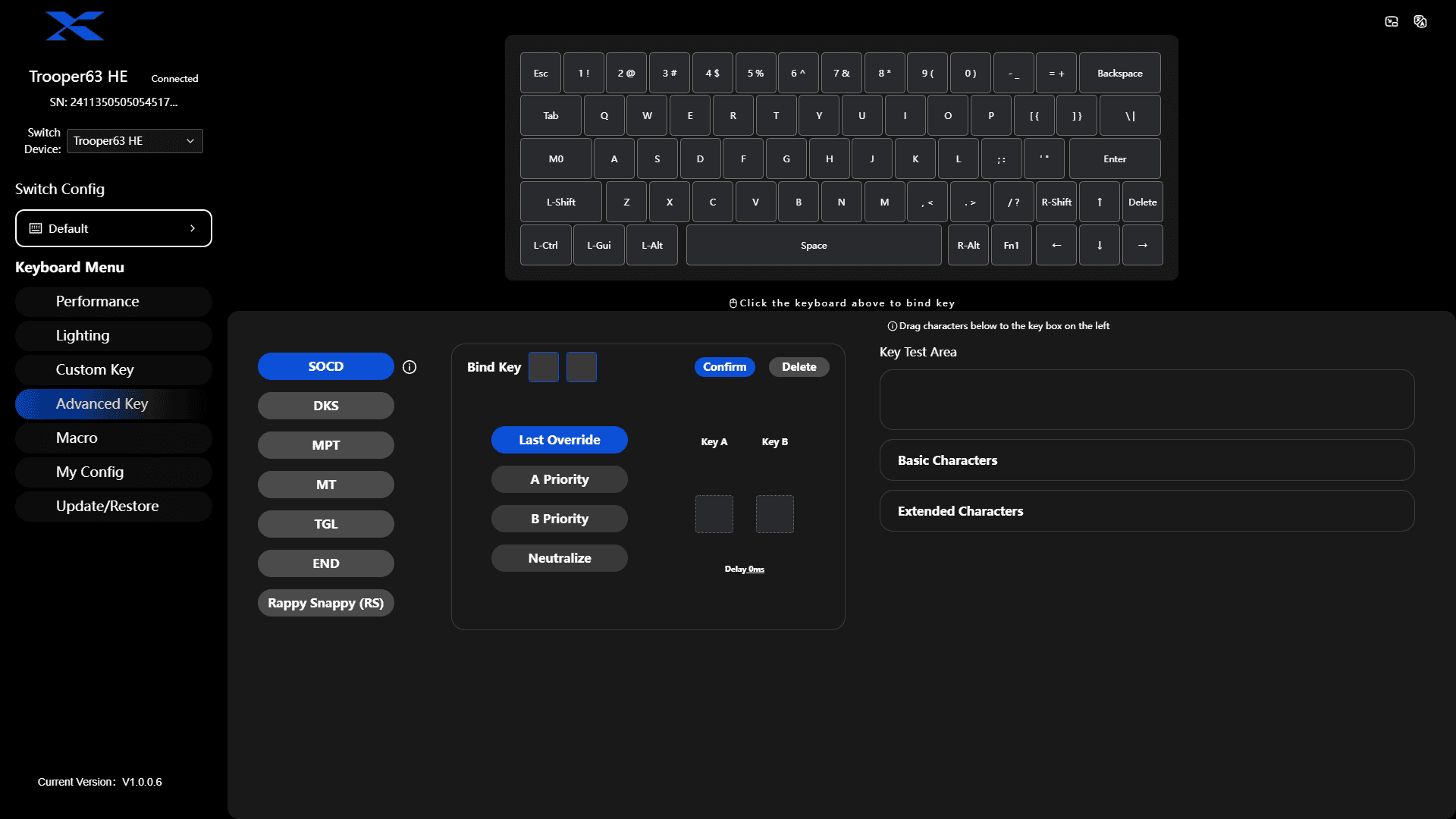Choose B Priority option
The image size is (1456, 819).
(x=560, y=519)
